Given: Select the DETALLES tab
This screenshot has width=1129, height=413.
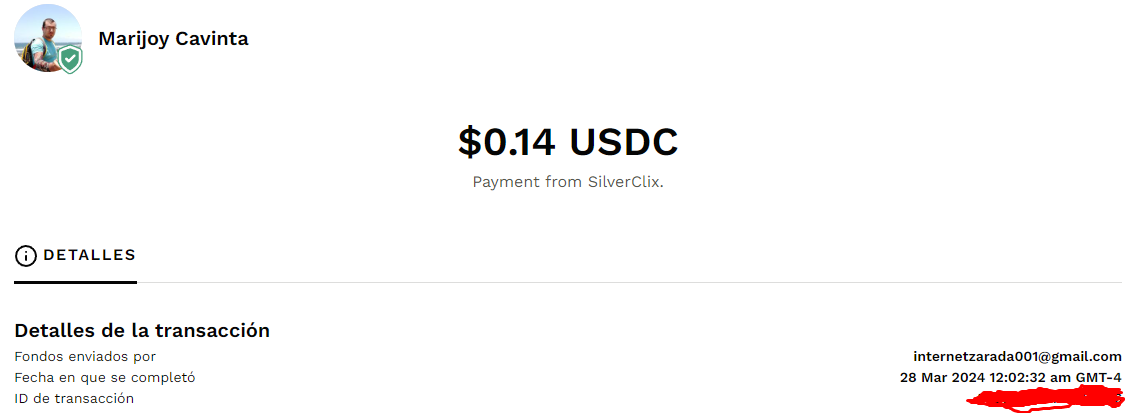Looking at the screenshot, I should (75, 255).
